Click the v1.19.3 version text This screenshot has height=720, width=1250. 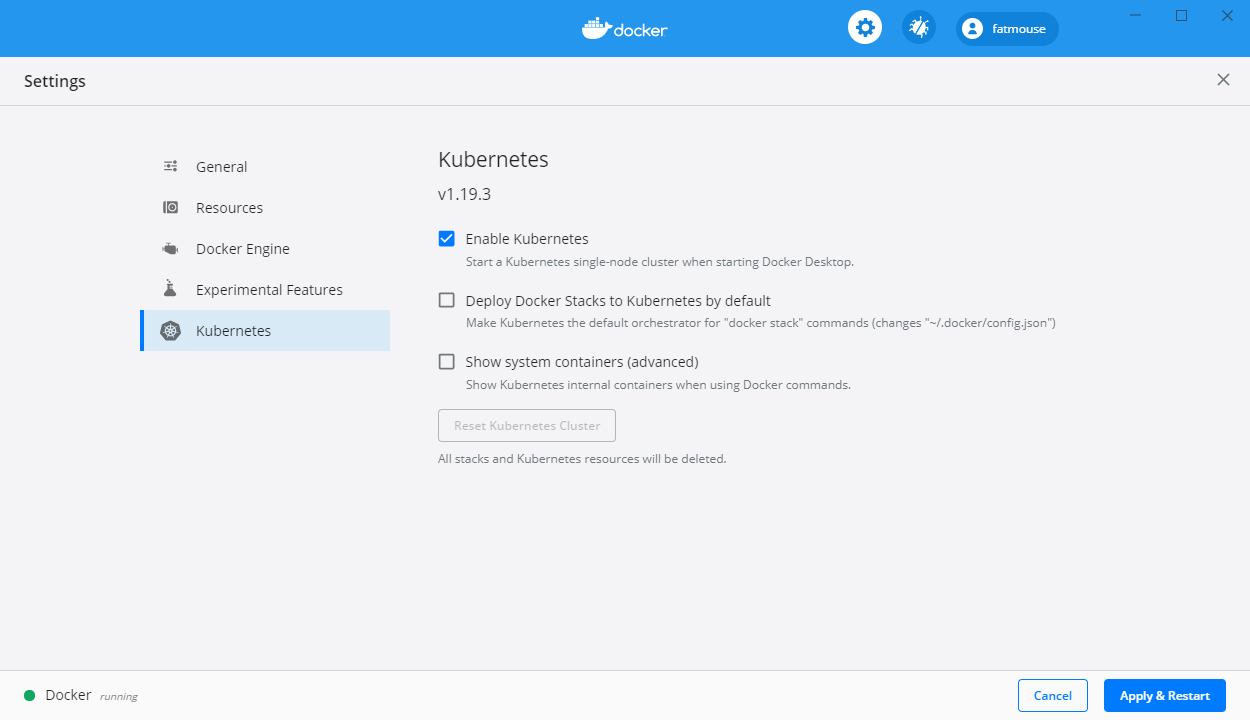464,194
